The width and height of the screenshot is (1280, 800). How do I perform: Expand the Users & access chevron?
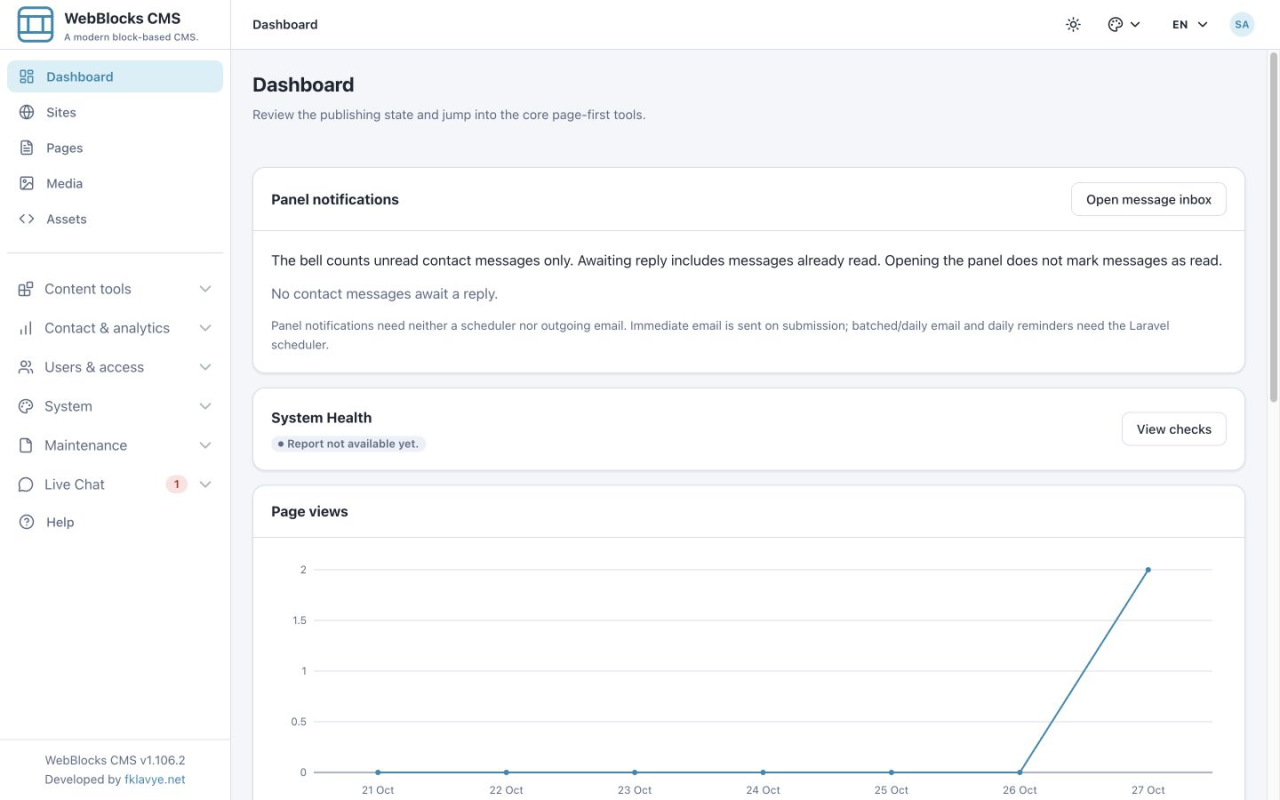point(205,367)
